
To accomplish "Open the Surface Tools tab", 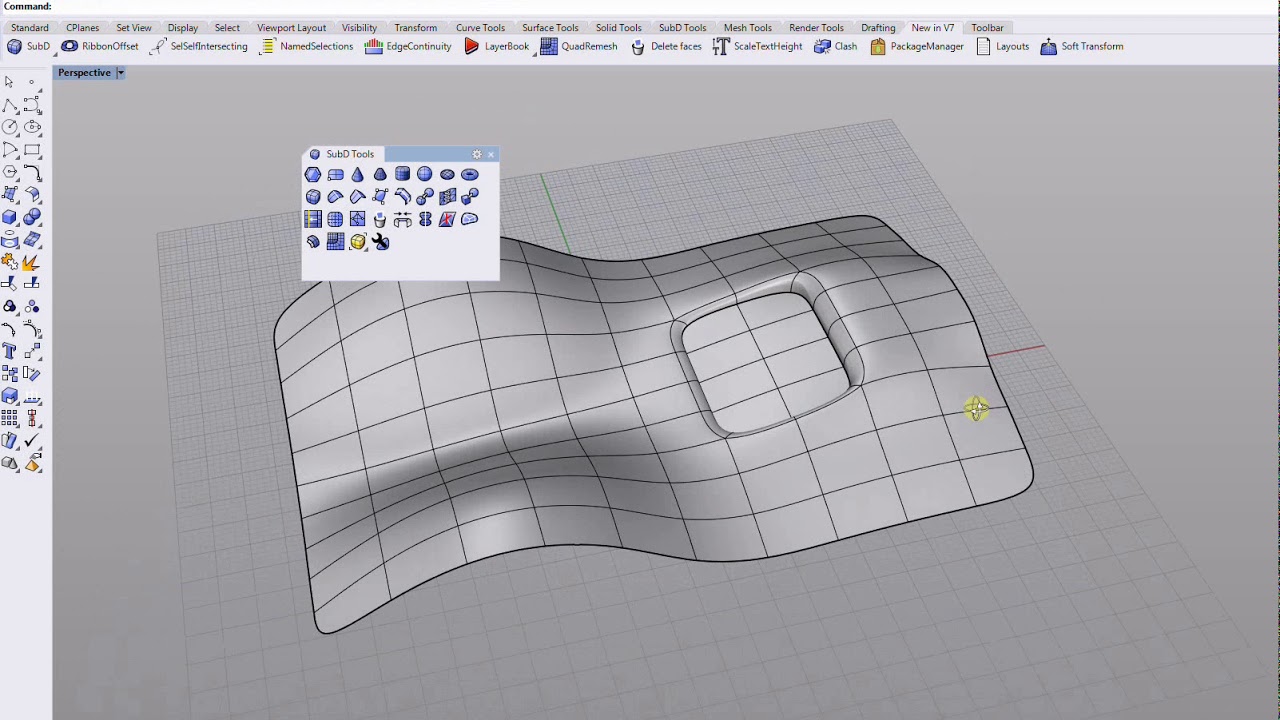I will point(550,28).
